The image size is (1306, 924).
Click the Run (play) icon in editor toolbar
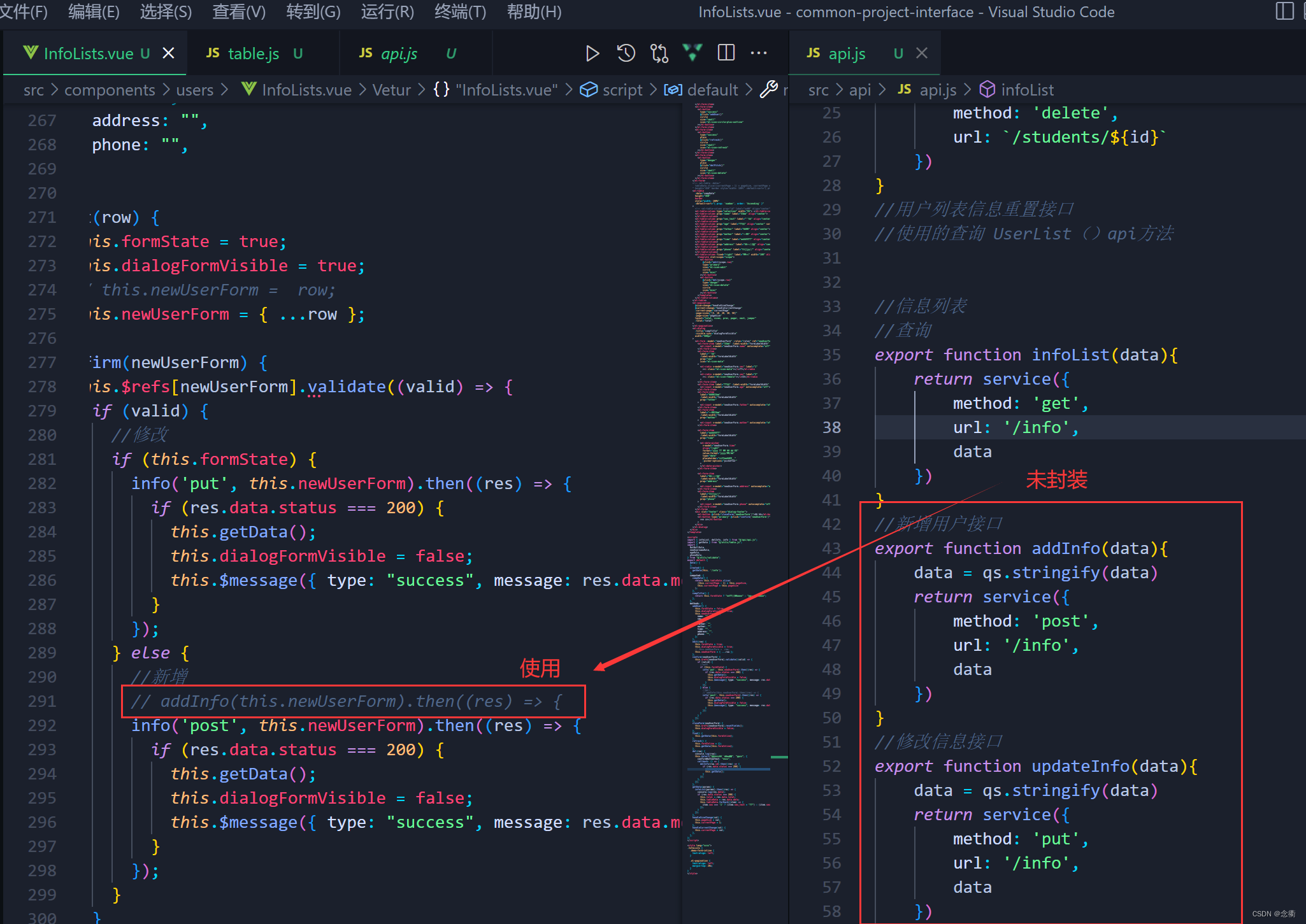coord(592,53)
